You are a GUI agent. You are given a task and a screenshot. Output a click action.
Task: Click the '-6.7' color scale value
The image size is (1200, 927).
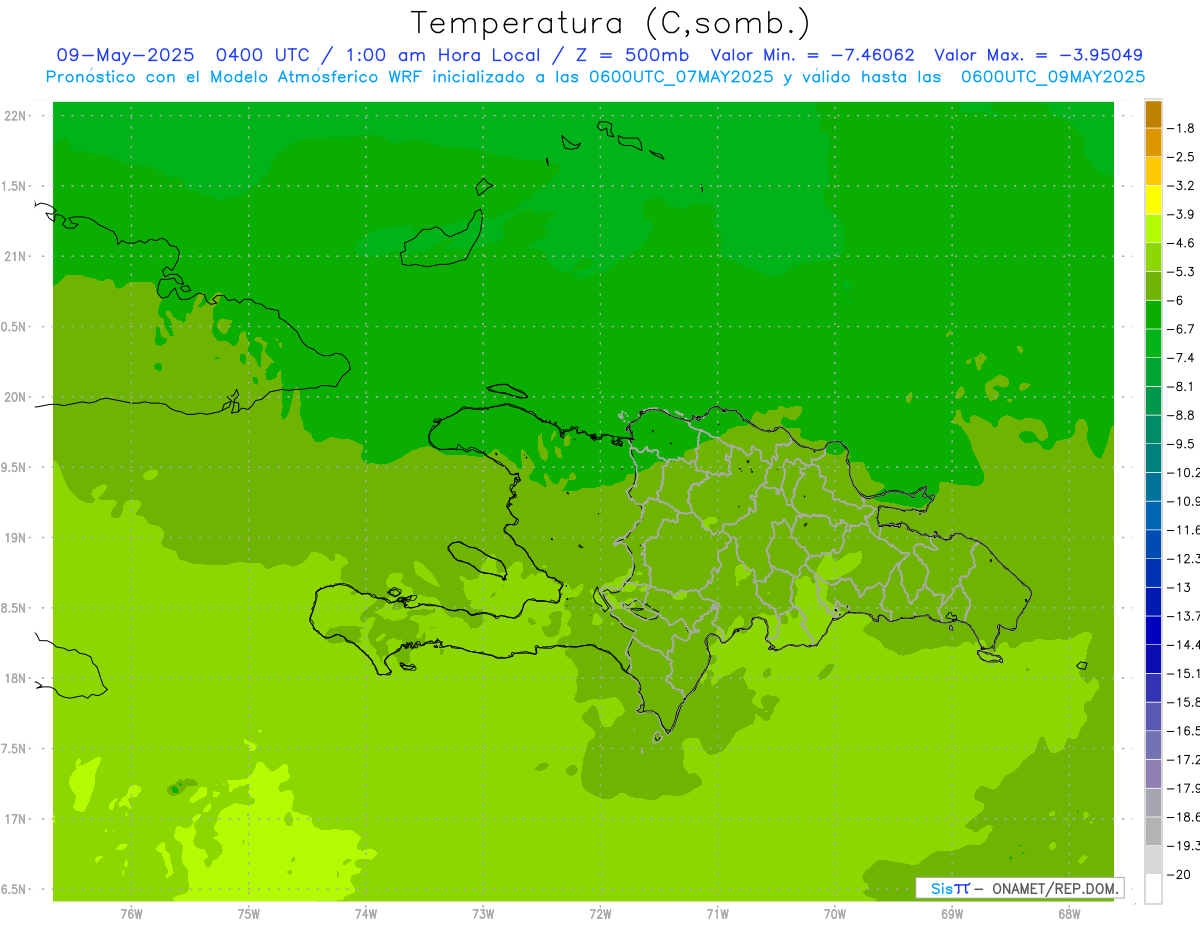click(1181, 329)
